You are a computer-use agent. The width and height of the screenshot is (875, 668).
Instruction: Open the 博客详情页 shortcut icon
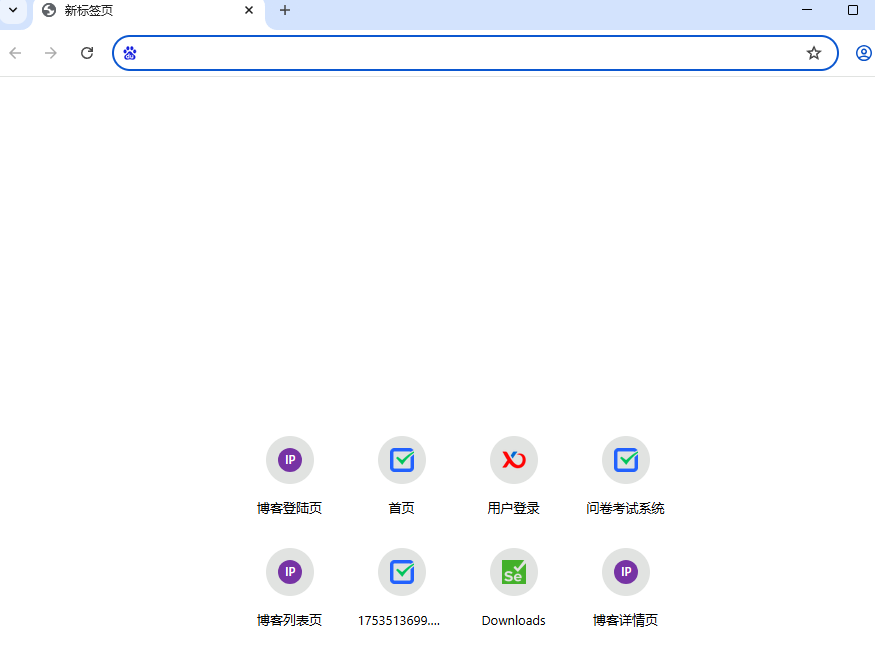[626, 572]
